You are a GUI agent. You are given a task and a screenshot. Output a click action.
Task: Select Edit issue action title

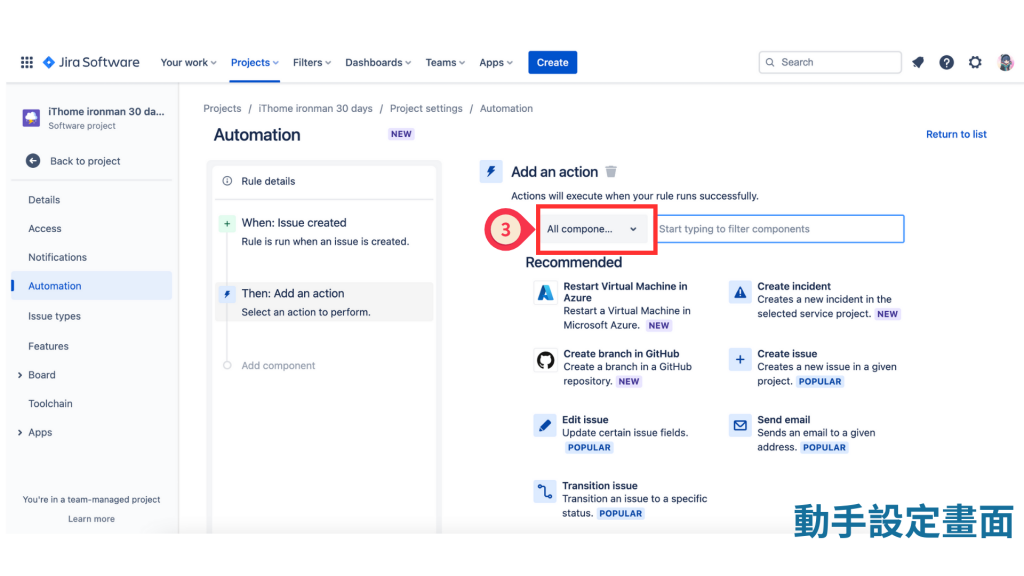click(x=585, y=419)
